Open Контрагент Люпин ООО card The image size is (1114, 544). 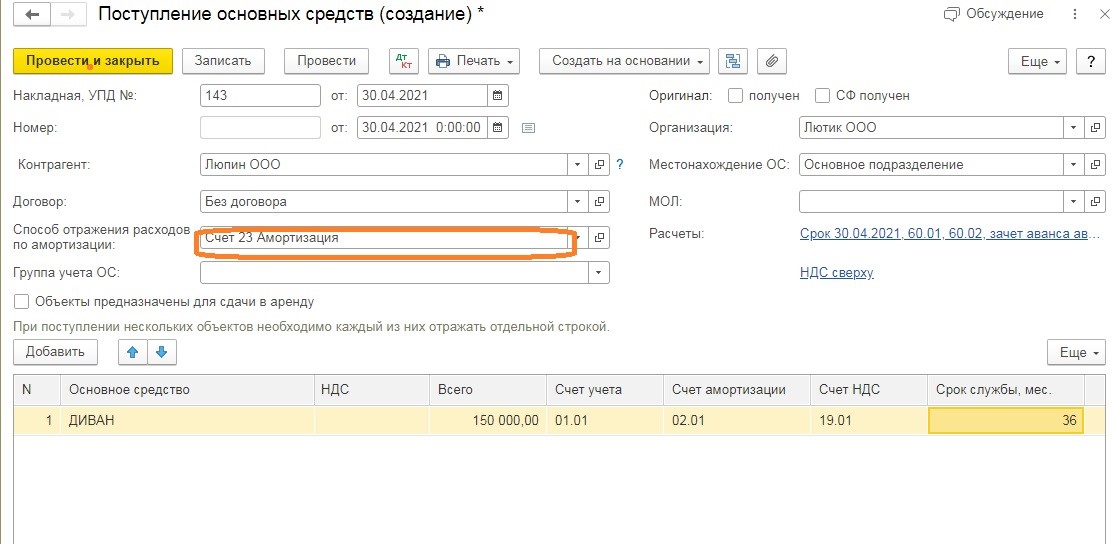[599, 165]
